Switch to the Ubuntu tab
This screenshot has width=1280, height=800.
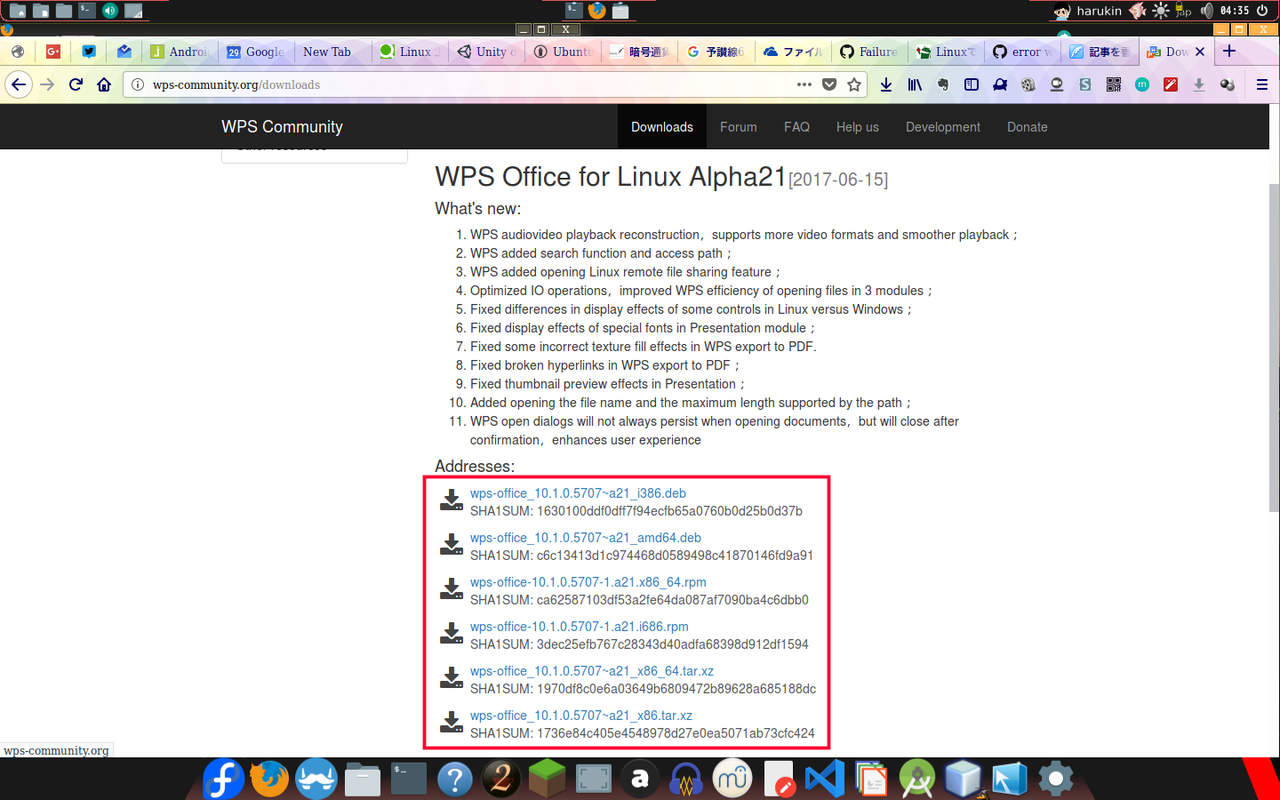click(x=563, y=52)
